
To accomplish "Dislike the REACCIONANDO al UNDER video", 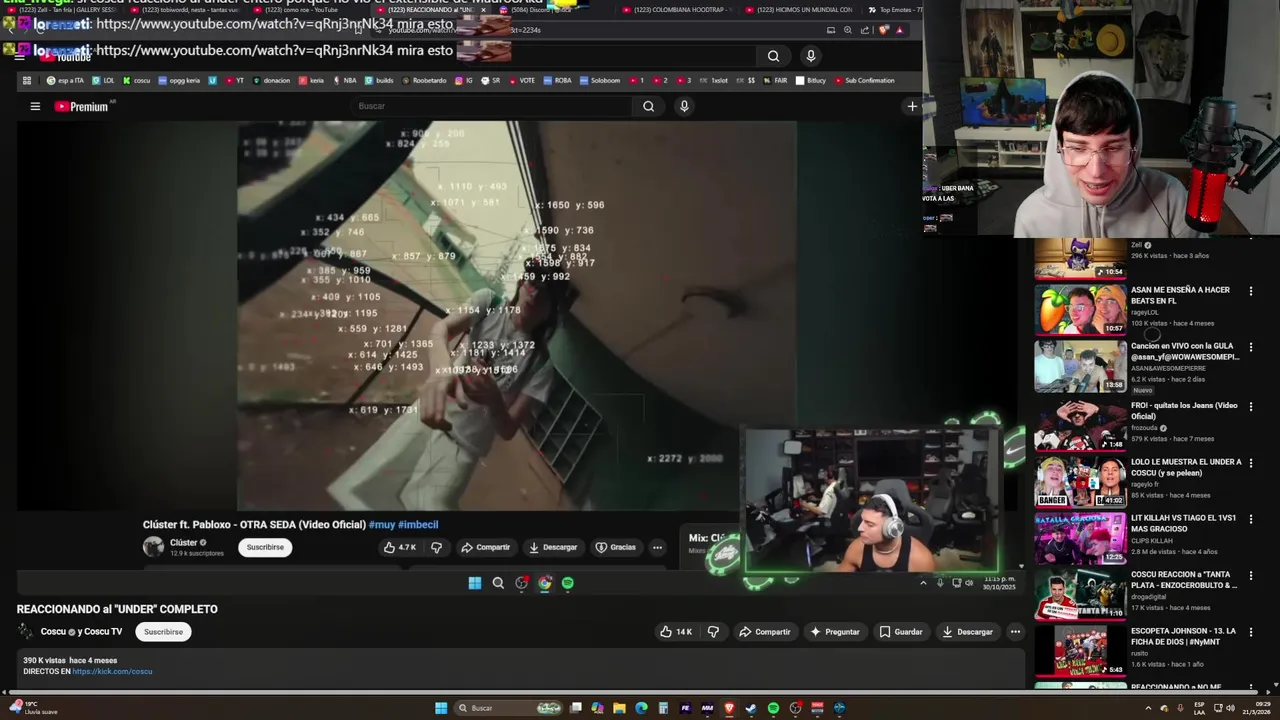I will pos(713,632).
